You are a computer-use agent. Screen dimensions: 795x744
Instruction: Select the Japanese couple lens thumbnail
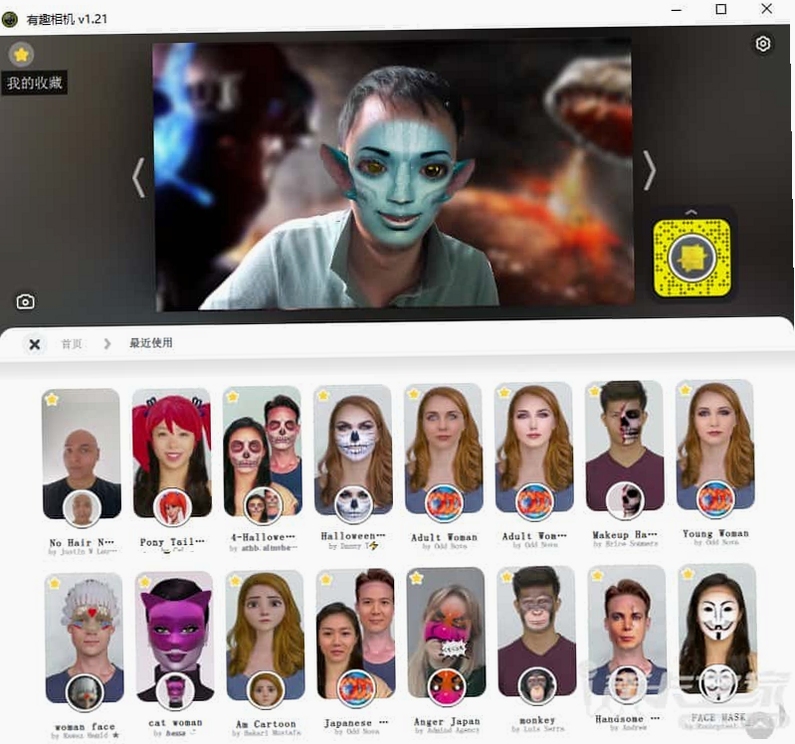click(355, 634)
